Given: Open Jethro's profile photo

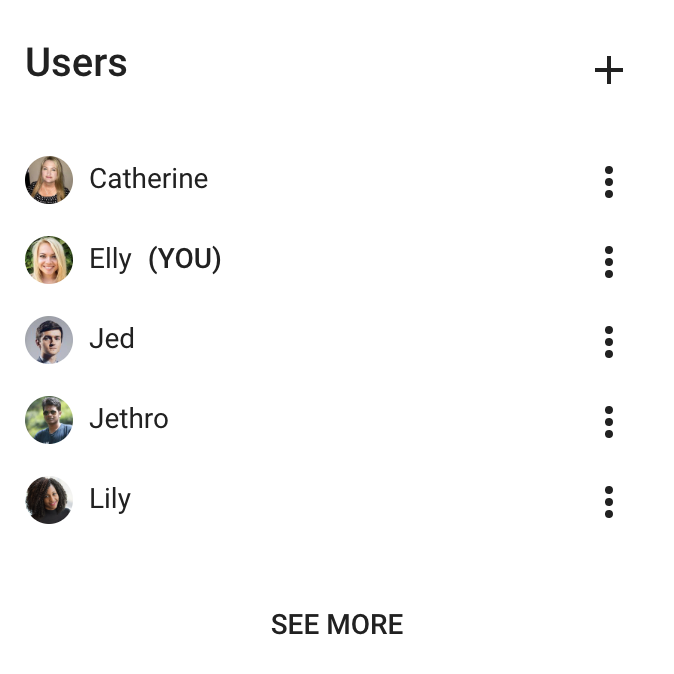Looking at the screenshot, I should [x=49, y=420].
